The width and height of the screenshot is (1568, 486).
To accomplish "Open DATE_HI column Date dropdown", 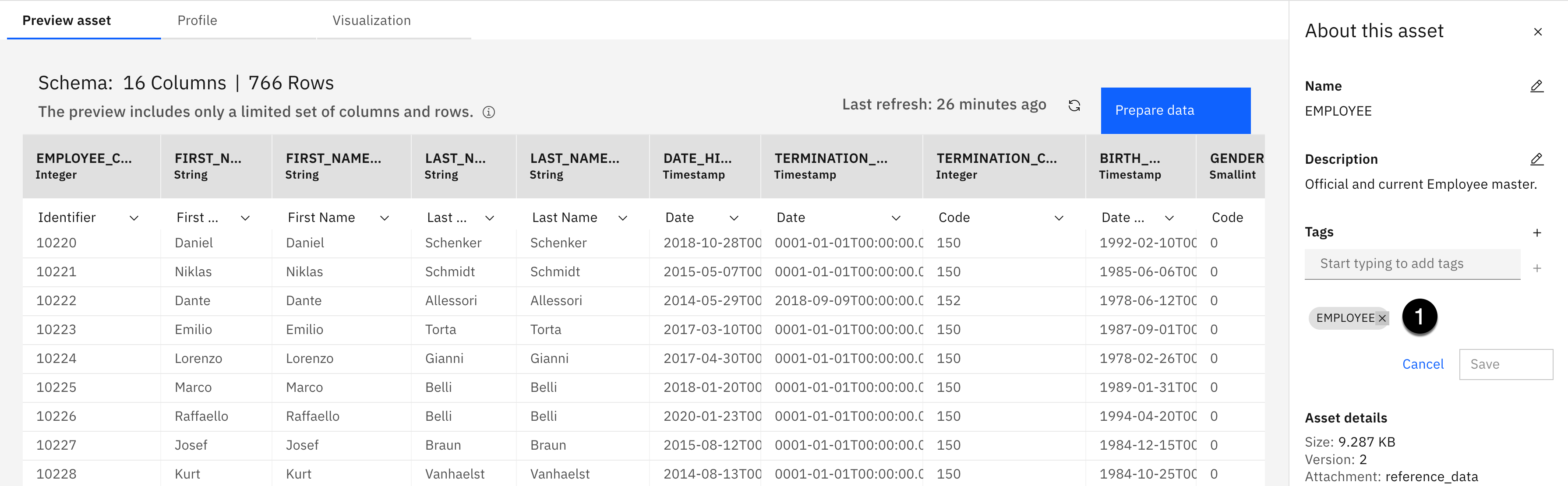I will (734, 218).
